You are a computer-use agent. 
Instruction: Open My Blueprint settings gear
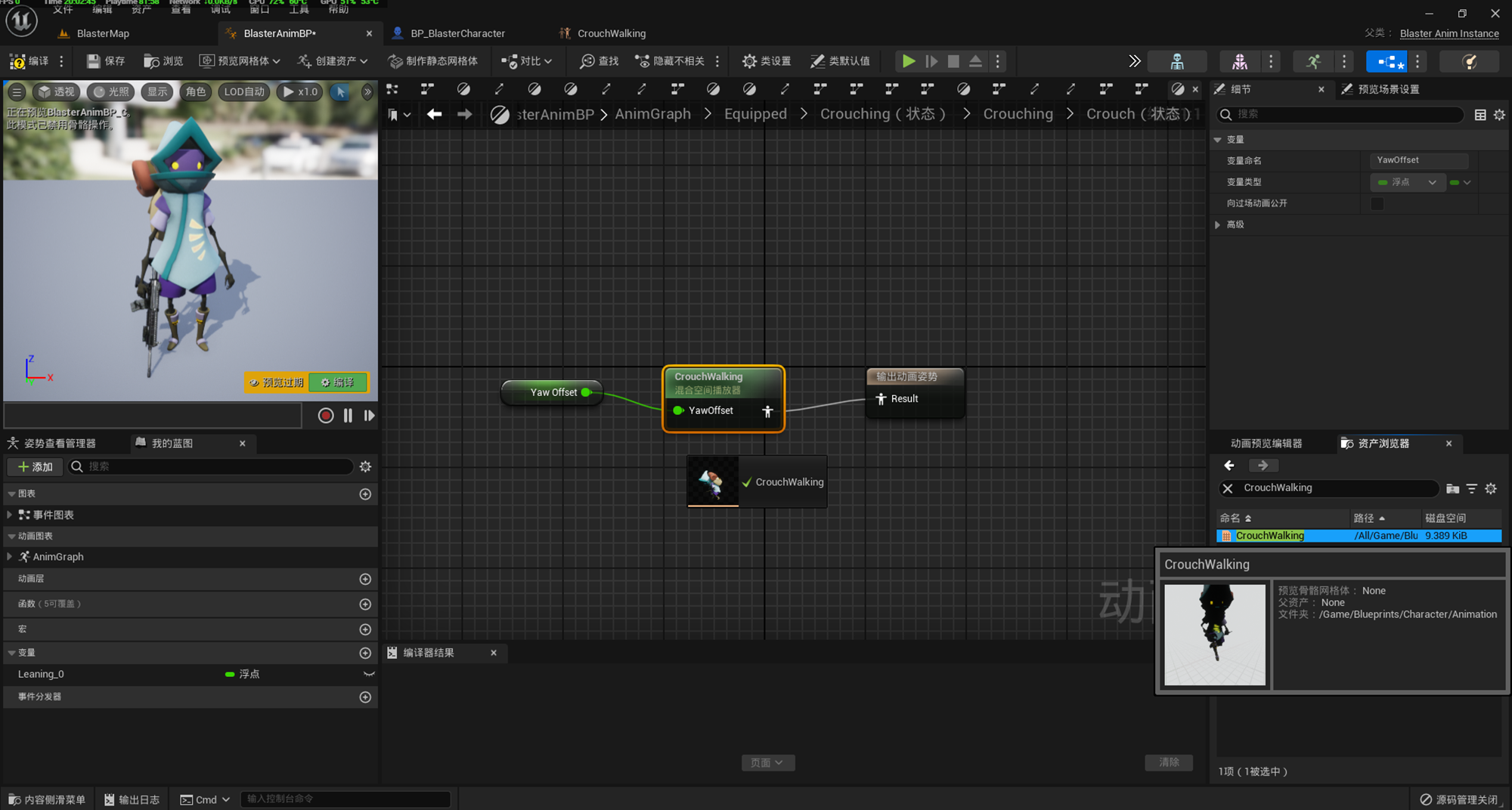point(366,467)
